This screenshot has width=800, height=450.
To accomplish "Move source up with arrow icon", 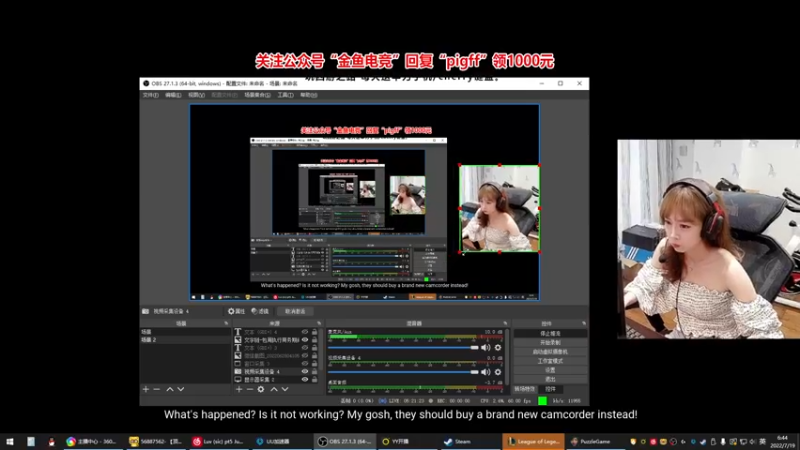I will [x=274, y=389].
